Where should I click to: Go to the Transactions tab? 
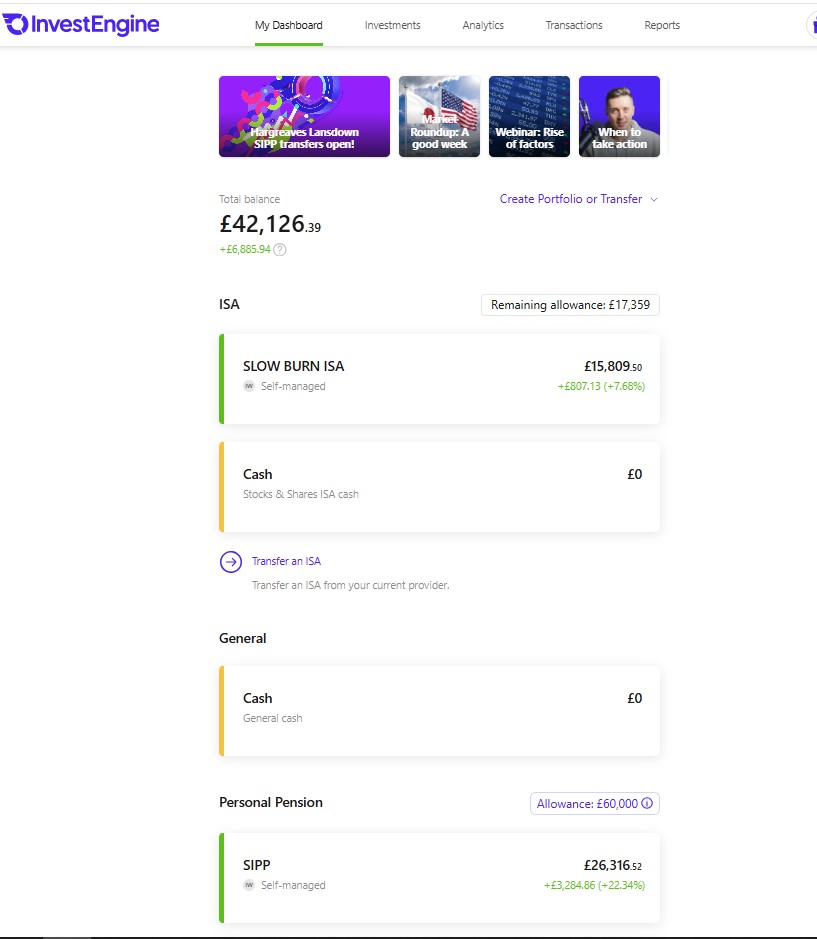point(574,25)
